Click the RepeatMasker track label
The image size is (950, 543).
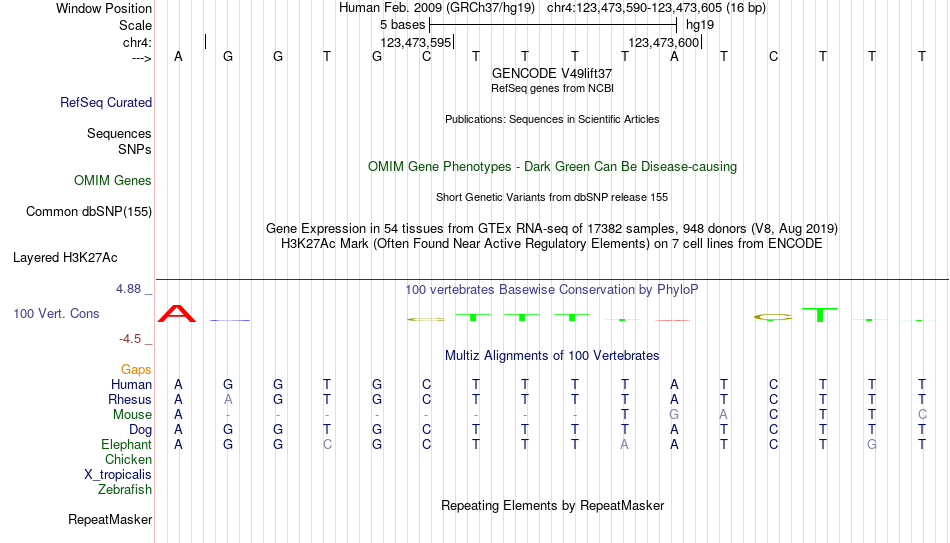tap(110, 519)
